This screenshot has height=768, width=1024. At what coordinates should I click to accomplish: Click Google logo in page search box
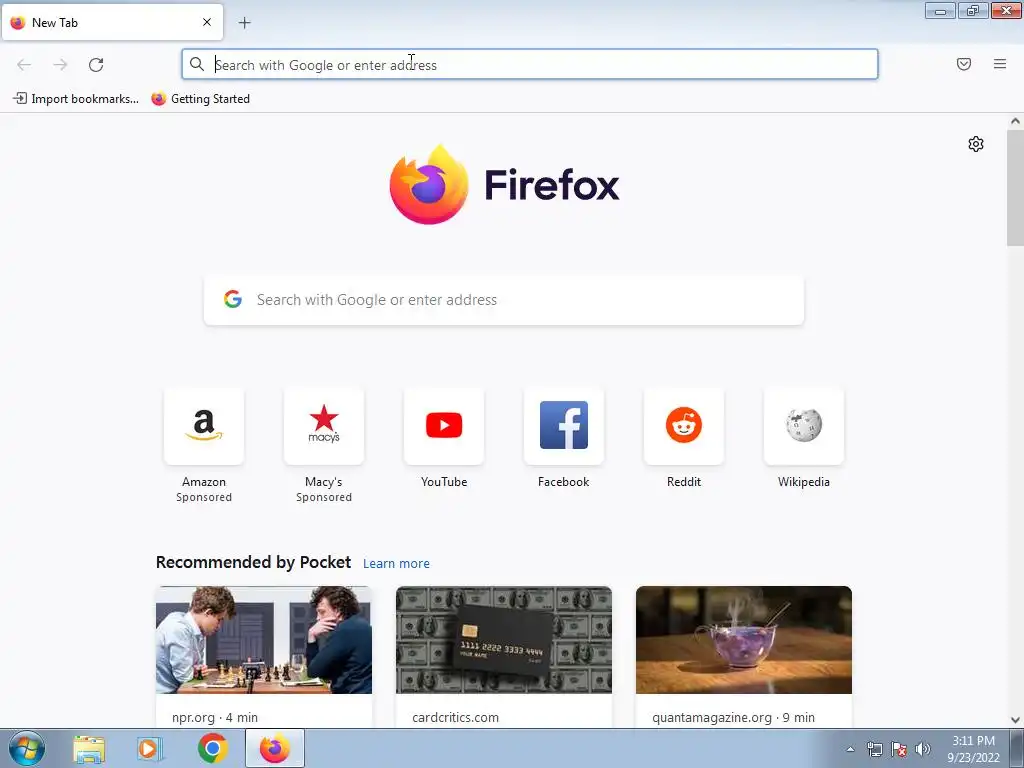click(x=232, y=299)
